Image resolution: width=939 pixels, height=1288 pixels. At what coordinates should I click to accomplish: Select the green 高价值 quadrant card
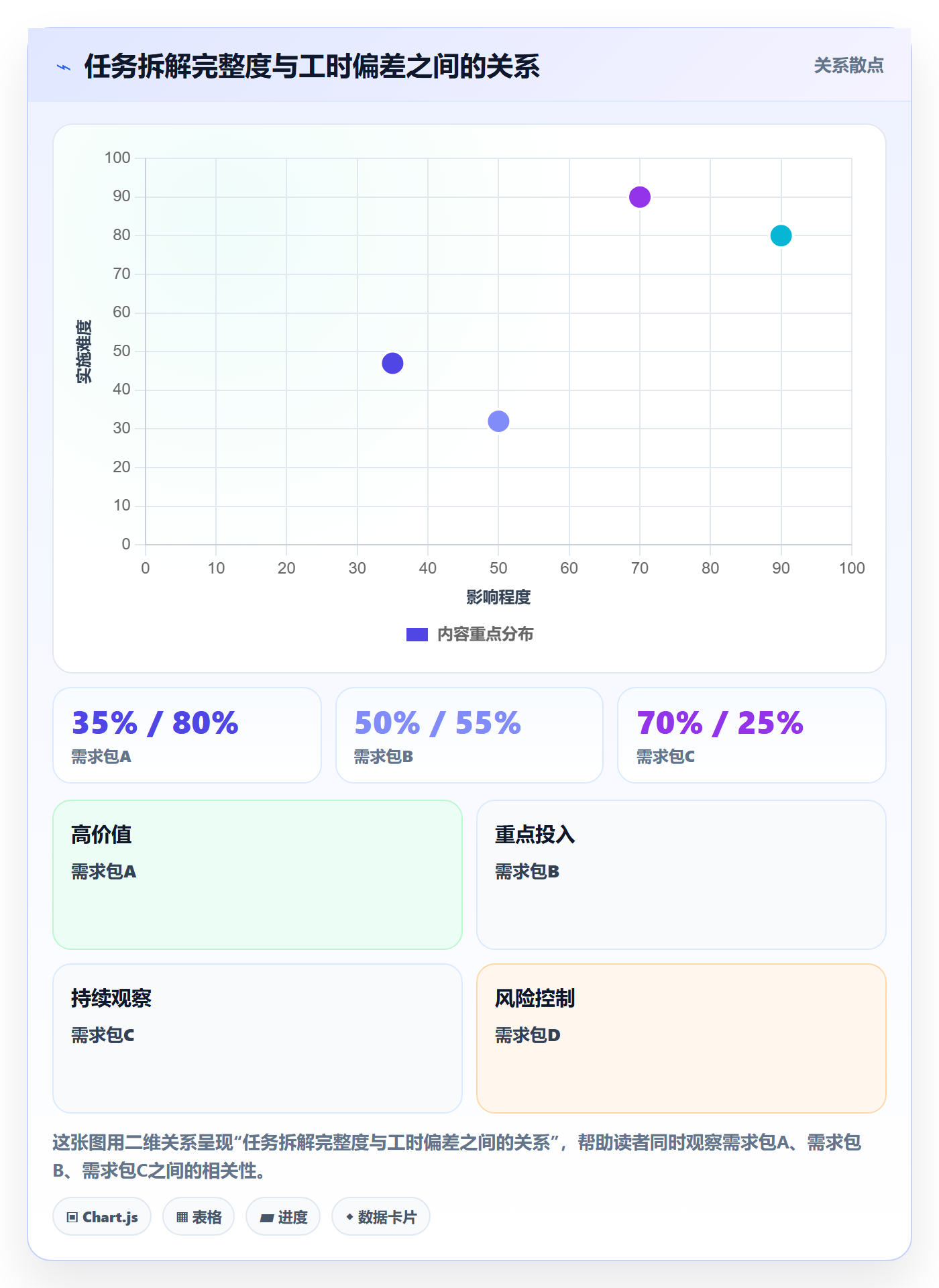coord(258,875)
